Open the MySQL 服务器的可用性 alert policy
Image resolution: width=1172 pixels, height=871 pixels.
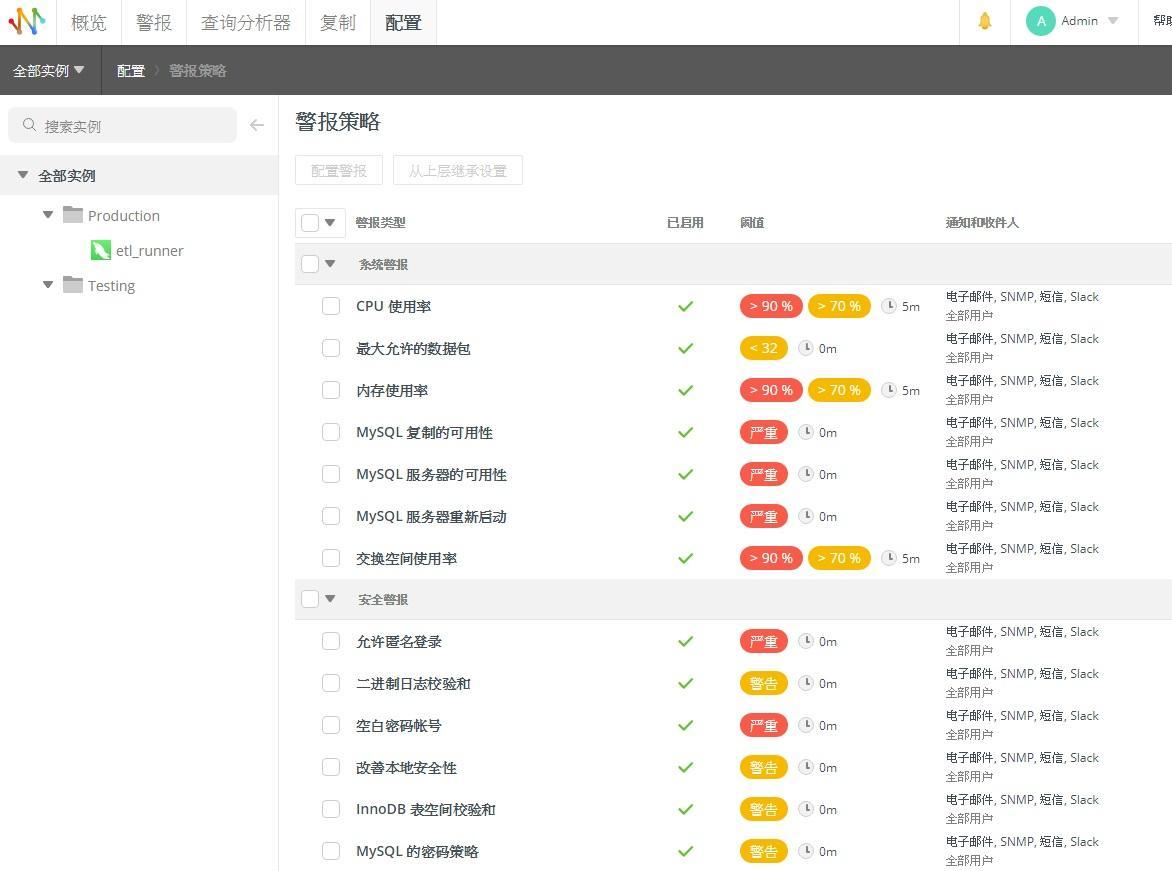click(431, 475)
